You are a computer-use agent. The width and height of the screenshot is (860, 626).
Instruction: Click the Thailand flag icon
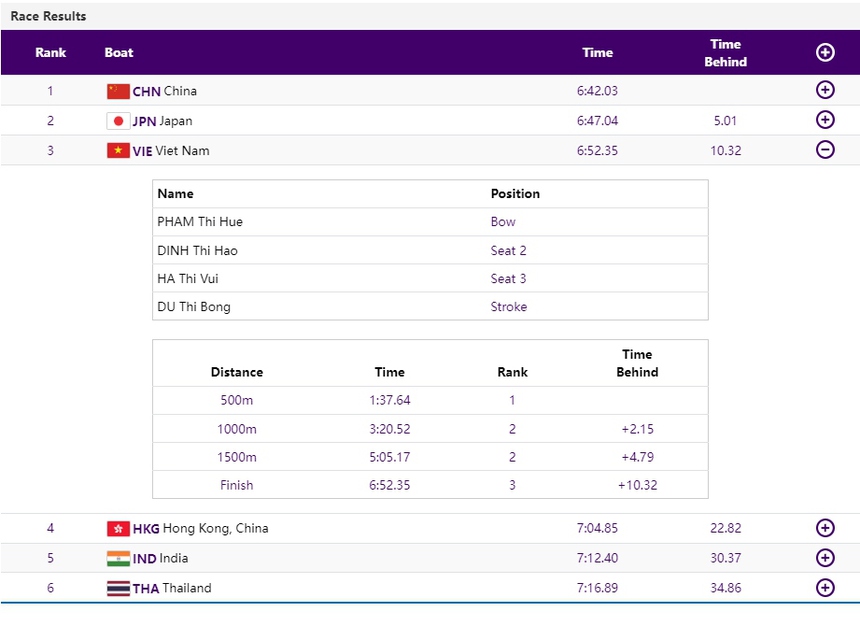(117, 588)
